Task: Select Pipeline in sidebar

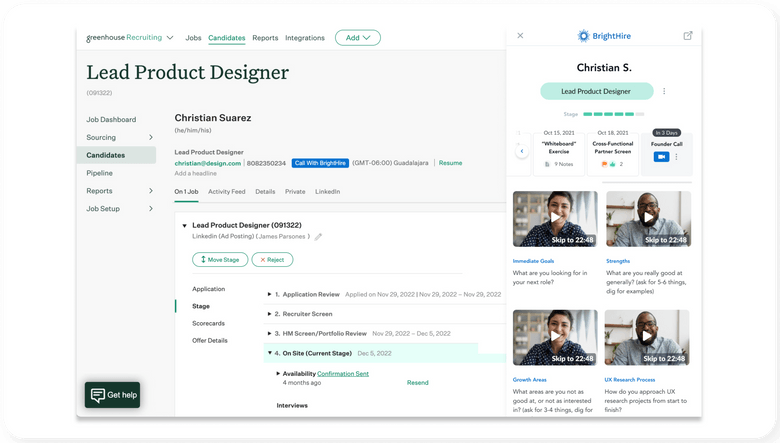Action: 99,173
